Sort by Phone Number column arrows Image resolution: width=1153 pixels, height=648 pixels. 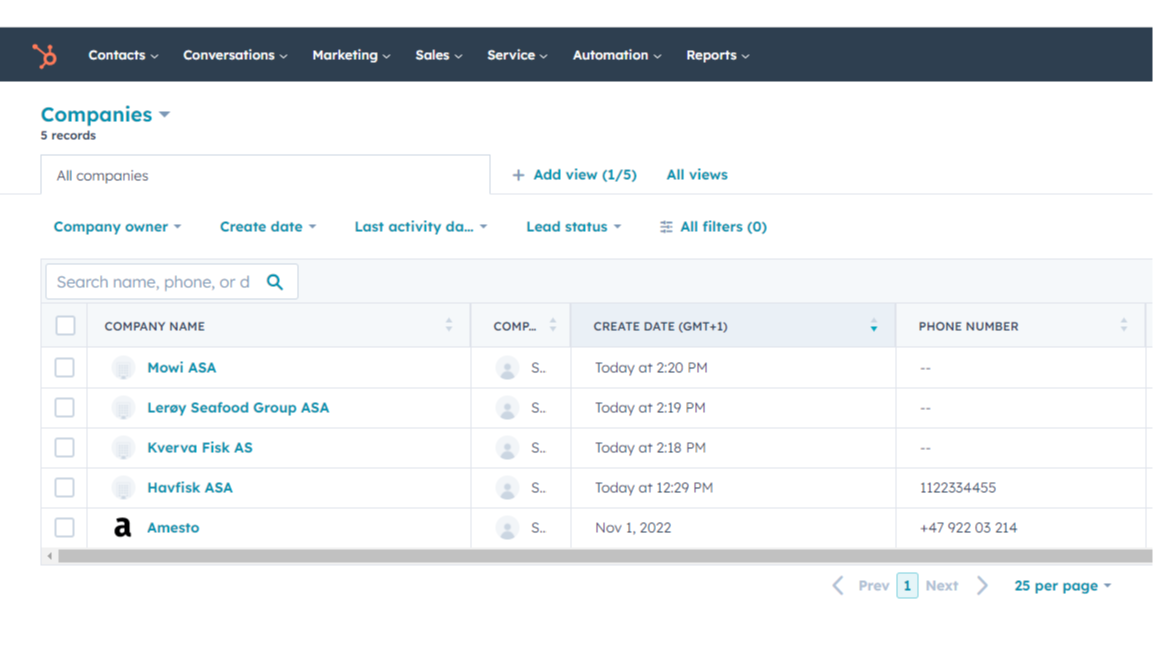(1124, 325)
